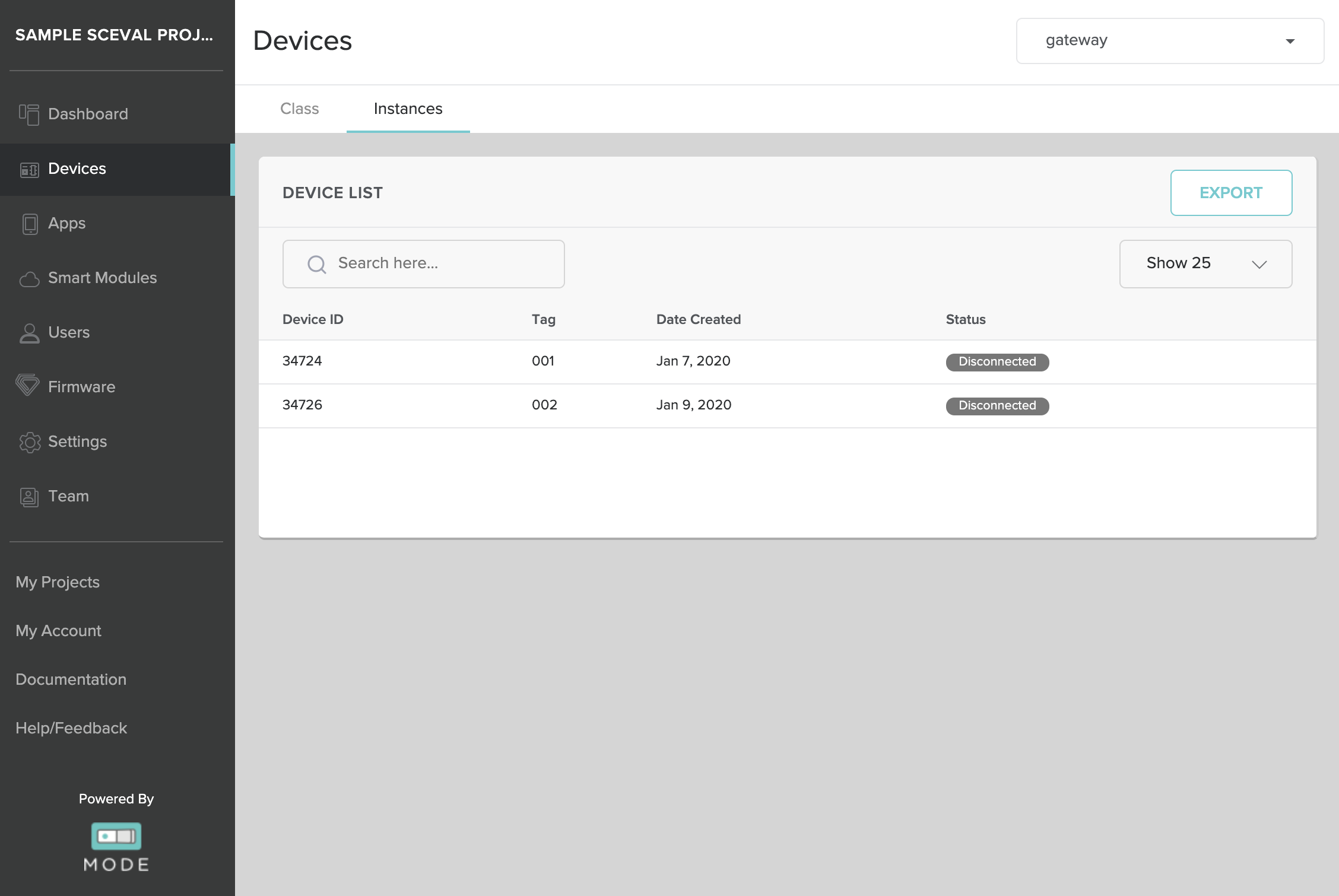The width and height of the screenshot is (1339, 896).
Task: Open My Projects link
Action: tap(58, 582)
